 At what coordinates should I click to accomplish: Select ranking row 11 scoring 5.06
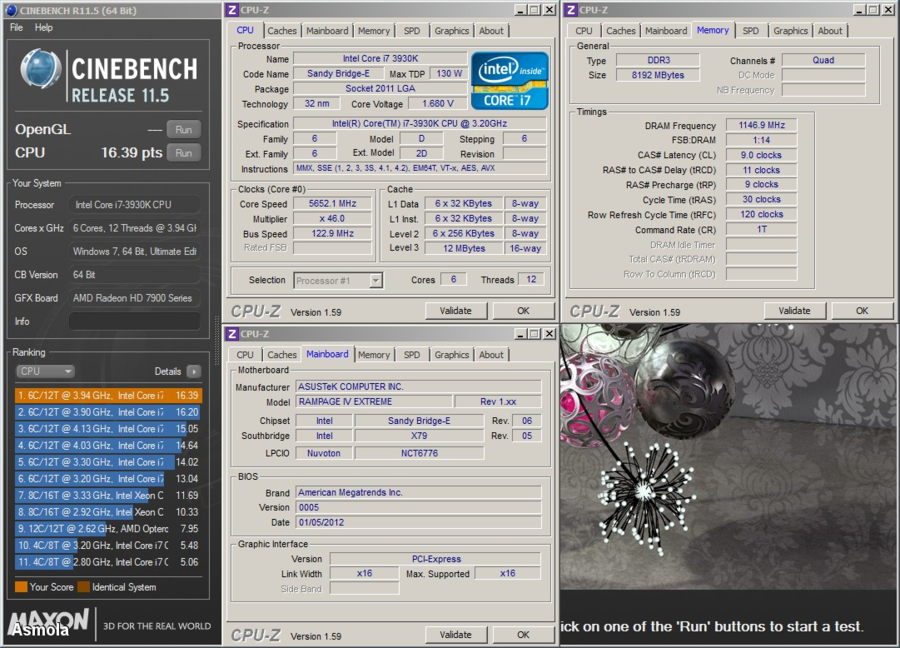tap(108, 562)
